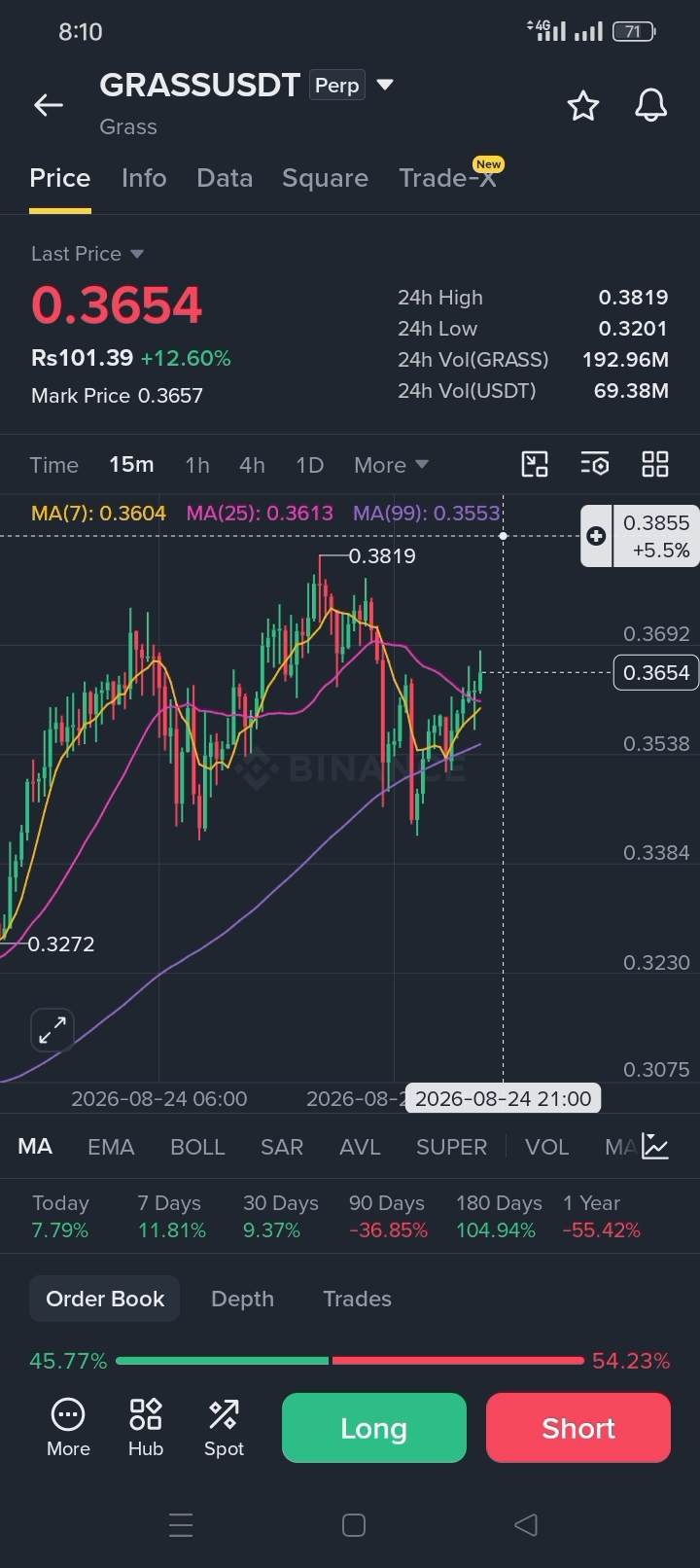
Task: Select the 1h chart interval
Action: [x=197, y=465]
